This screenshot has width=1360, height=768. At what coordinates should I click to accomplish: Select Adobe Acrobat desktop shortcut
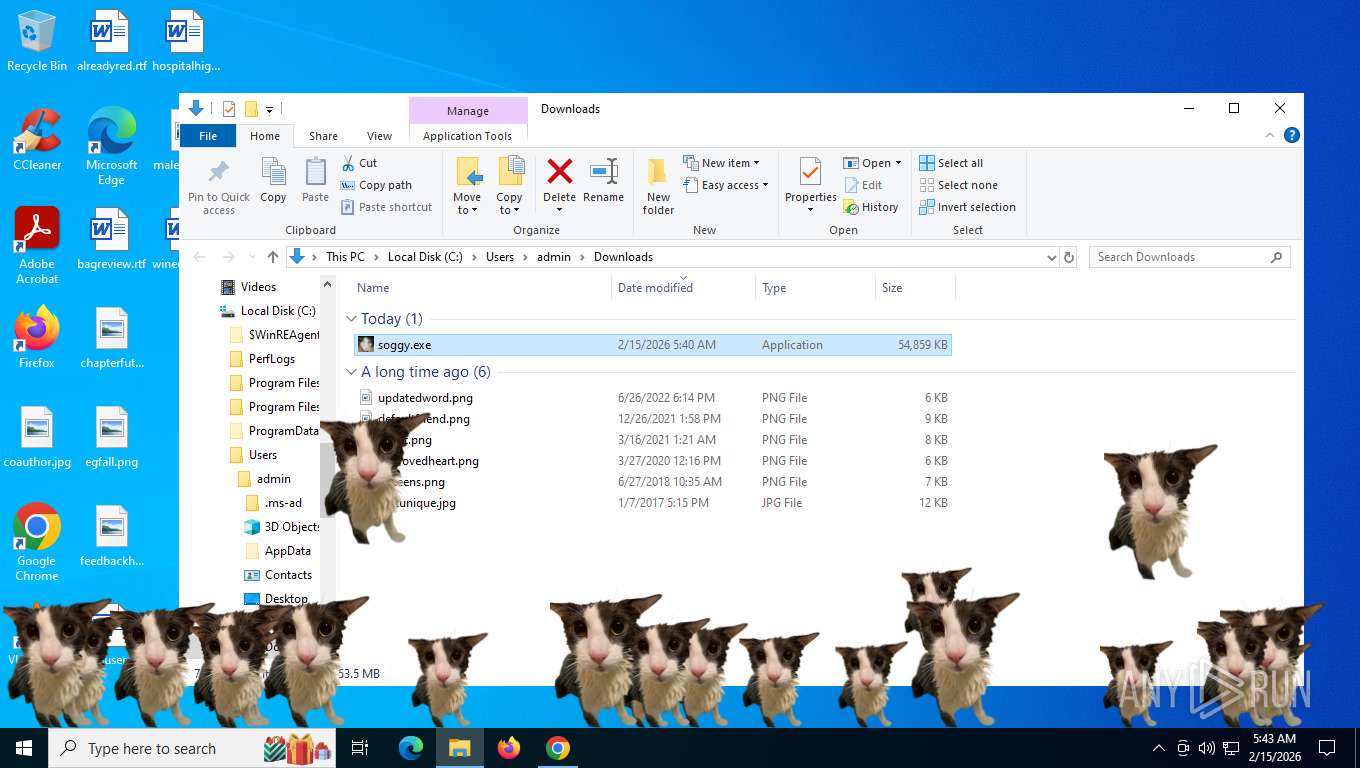pos(37,246)
